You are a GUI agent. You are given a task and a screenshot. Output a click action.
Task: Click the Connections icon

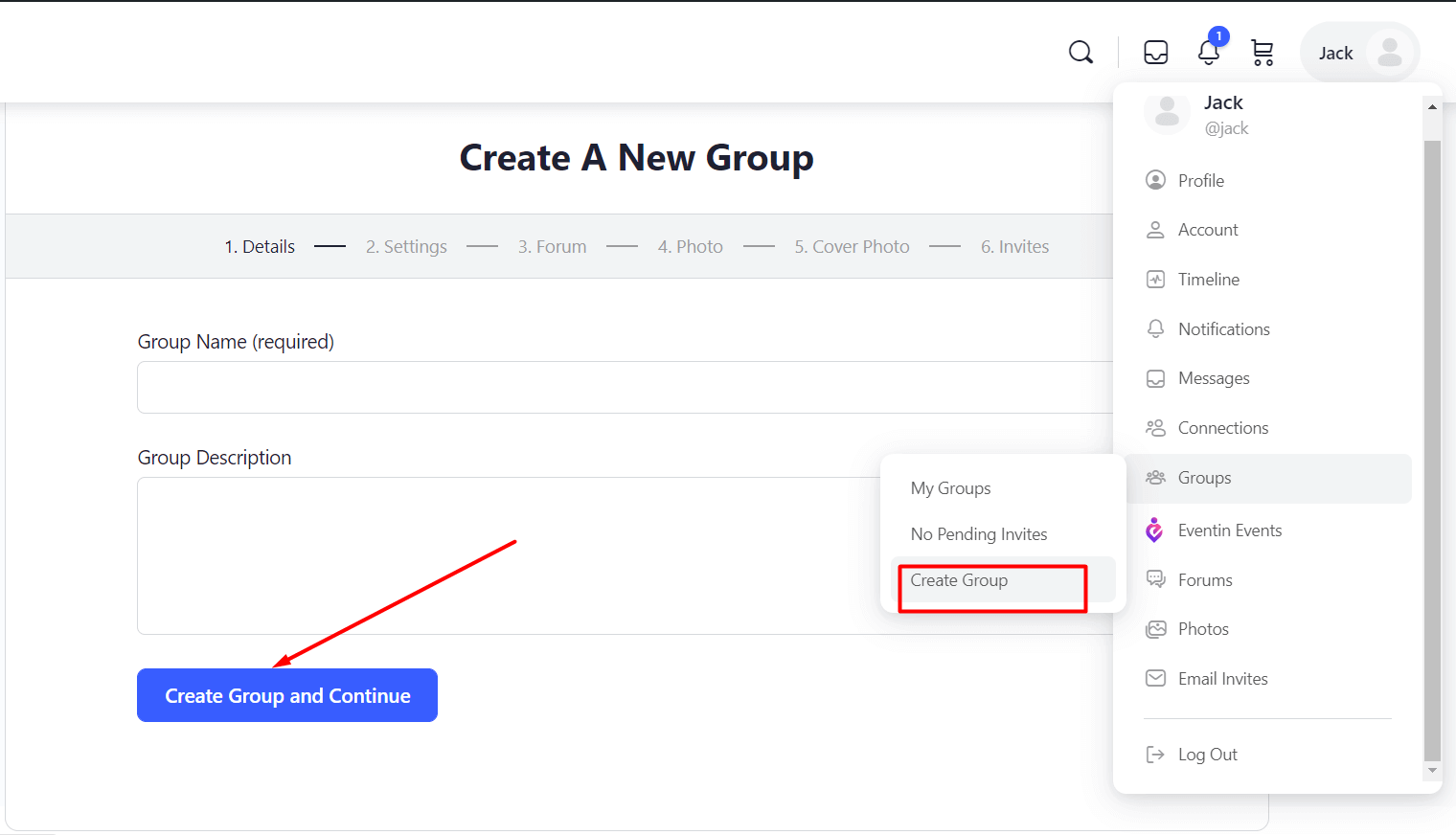(1155, 427)
